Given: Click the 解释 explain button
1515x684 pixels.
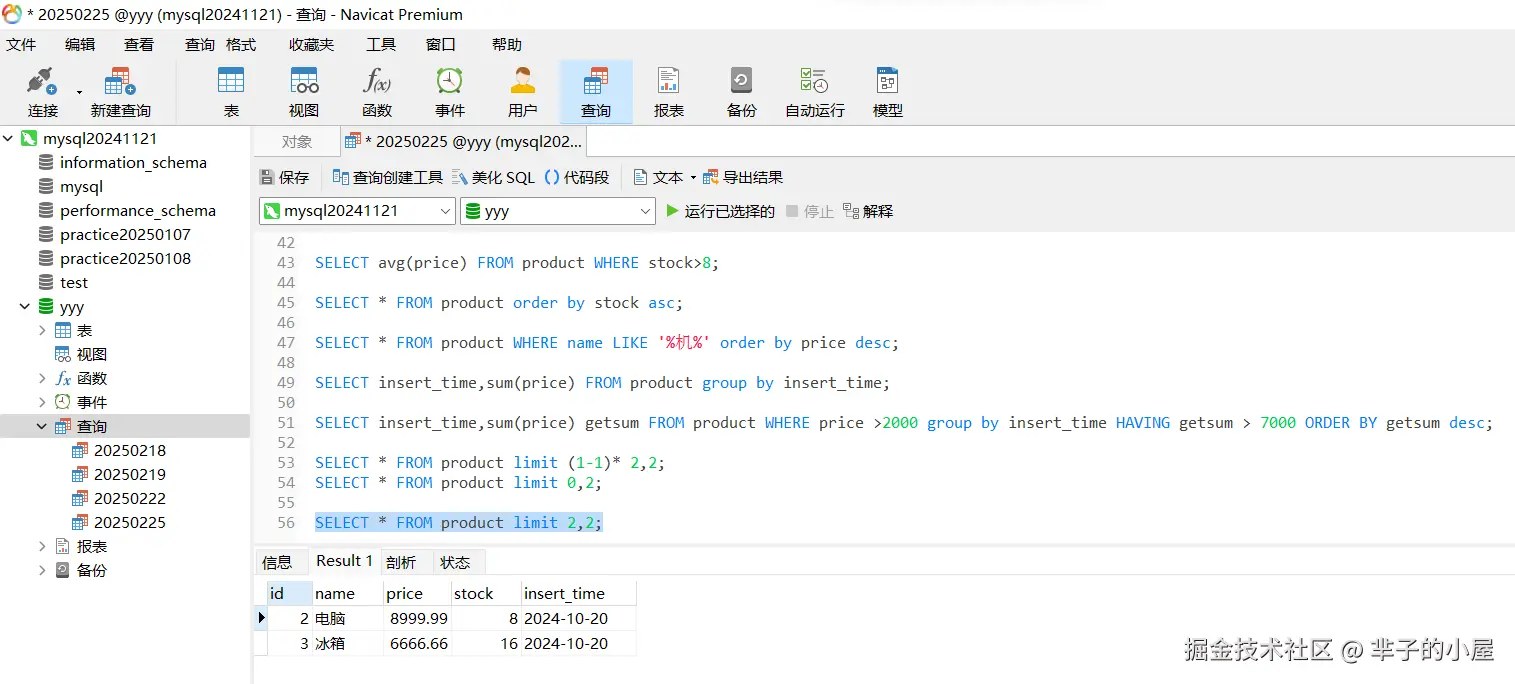Looking at the screenshot, I should (868, 211).
